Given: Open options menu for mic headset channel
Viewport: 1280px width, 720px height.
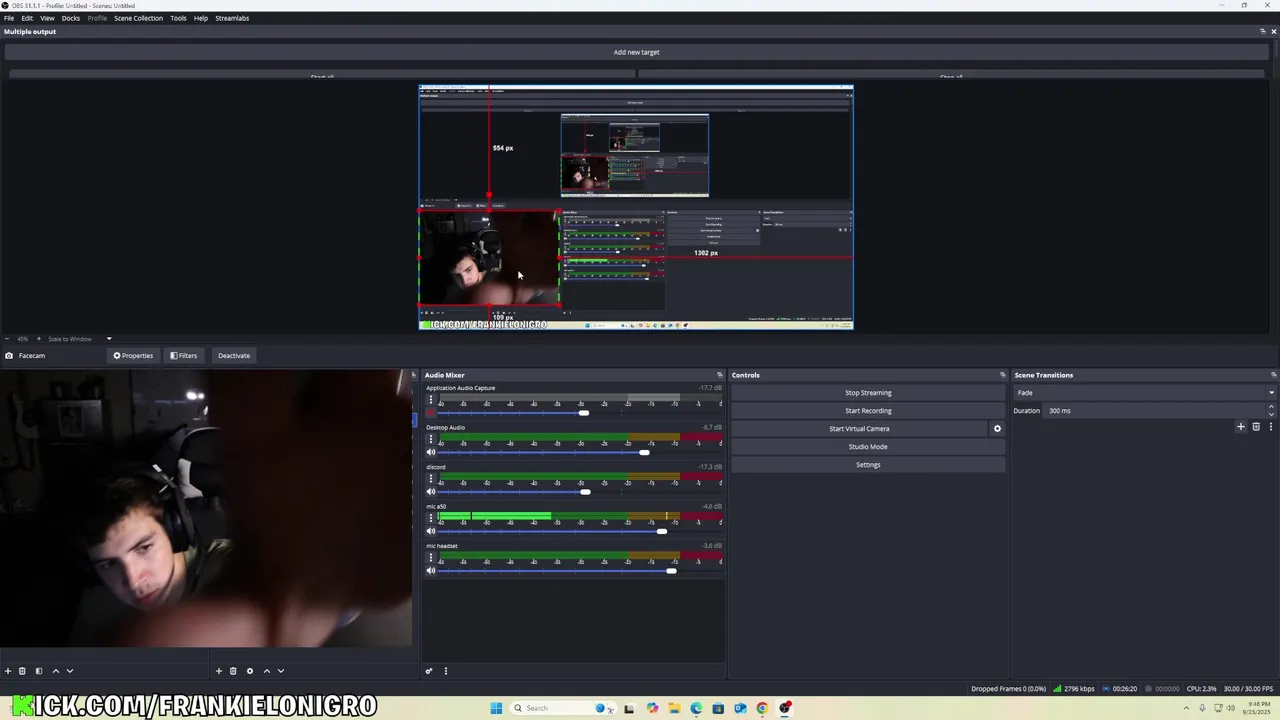Looking at the screenshot, I should pos(431,558).
